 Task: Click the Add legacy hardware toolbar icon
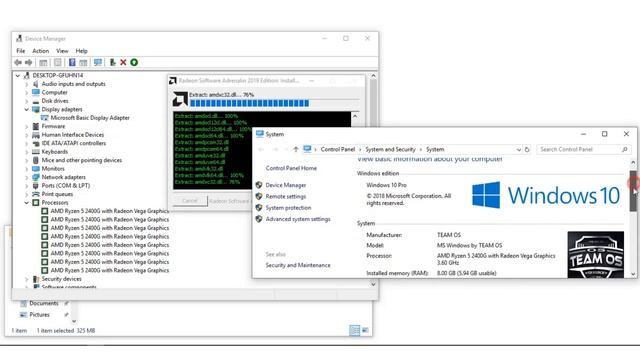pyautogui.click(x=112, y=62)
